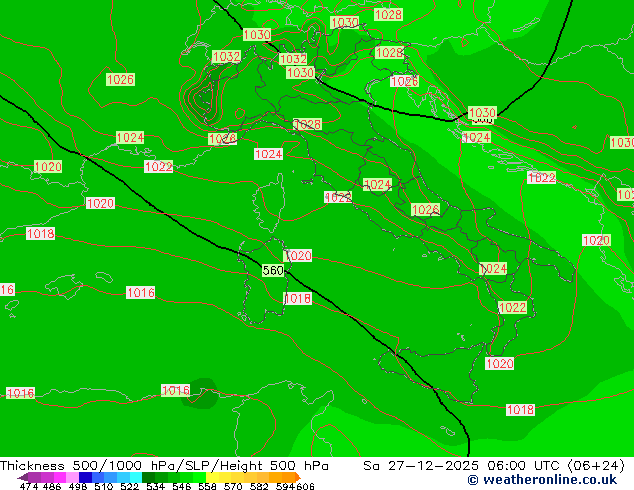Image resolution: width=634 pixels, height=490 pixels.
Task: Click the magenta swatch in the color scale
Action: pyautogui.click(x=60, y=477)
